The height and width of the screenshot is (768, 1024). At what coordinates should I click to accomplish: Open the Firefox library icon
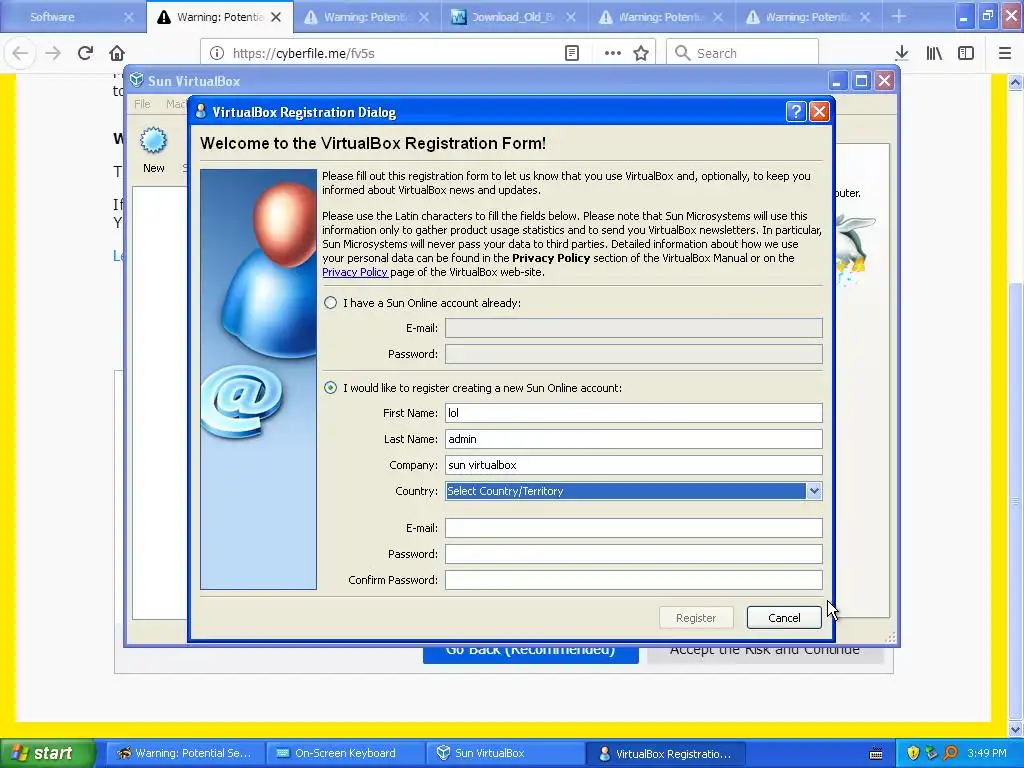pos(934,53)
